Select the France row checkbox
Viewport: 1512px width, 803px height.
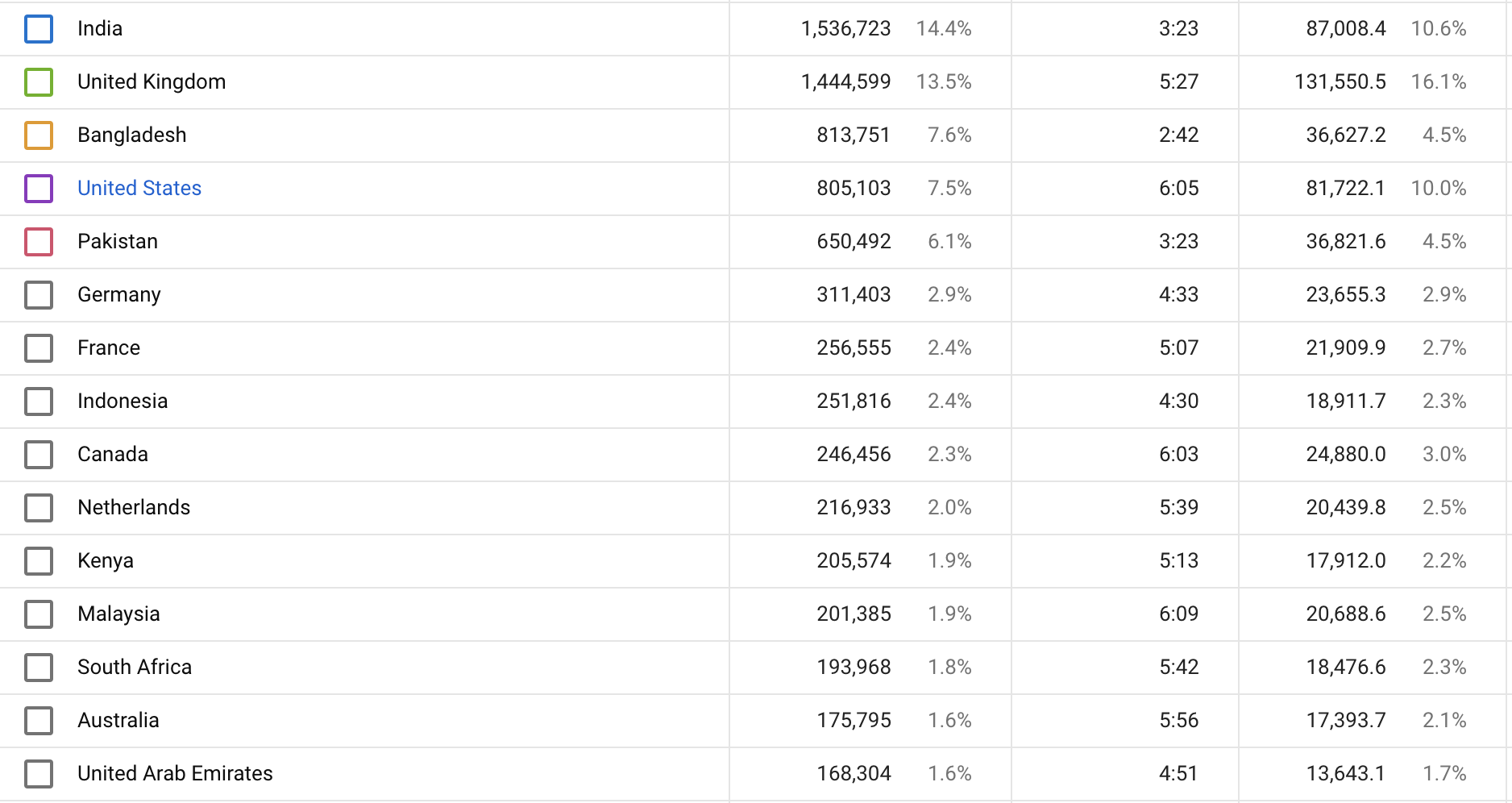click(39, 348)
